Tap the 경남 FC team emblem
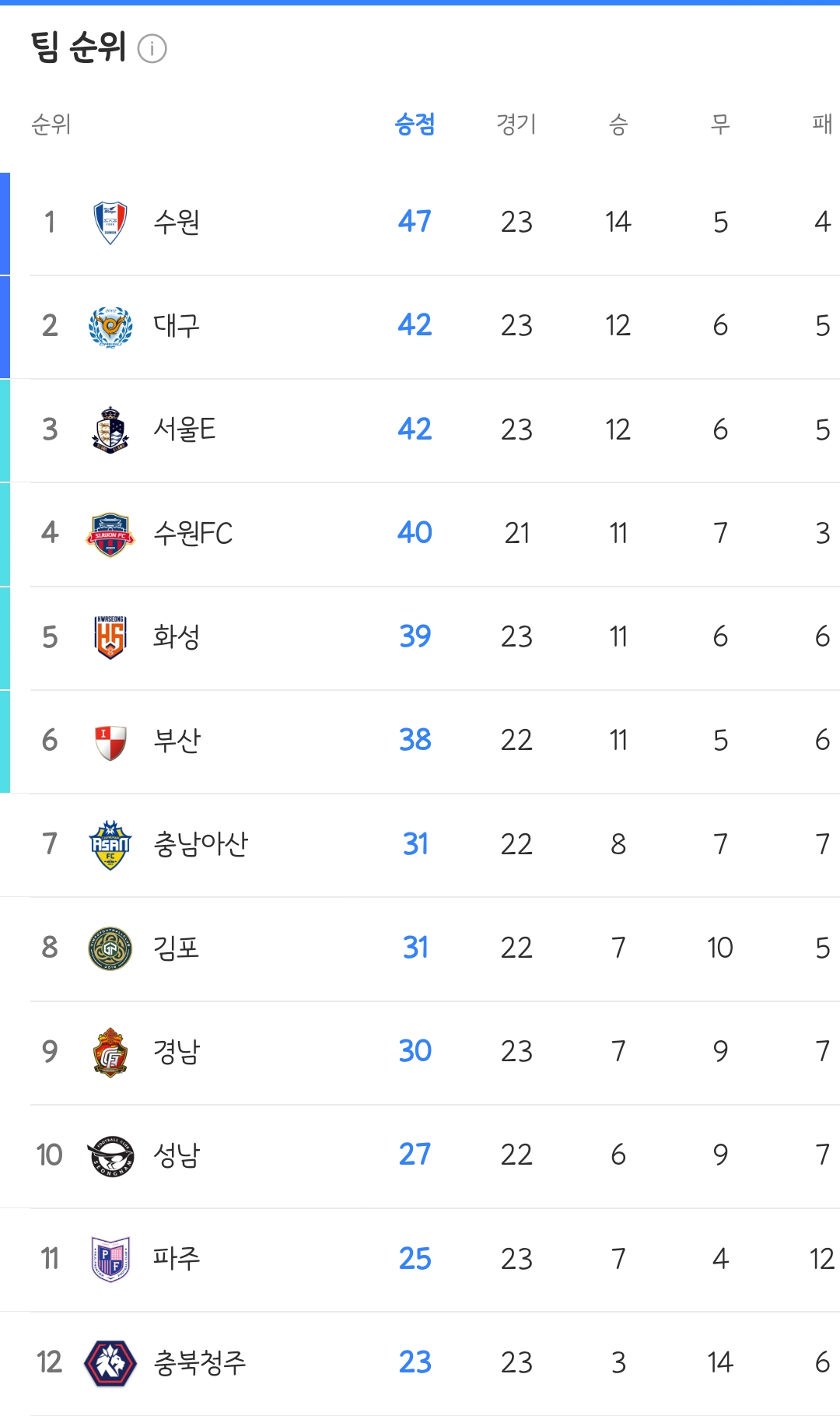Viewport: 840px width, 1416px height. pos(110,1052)
